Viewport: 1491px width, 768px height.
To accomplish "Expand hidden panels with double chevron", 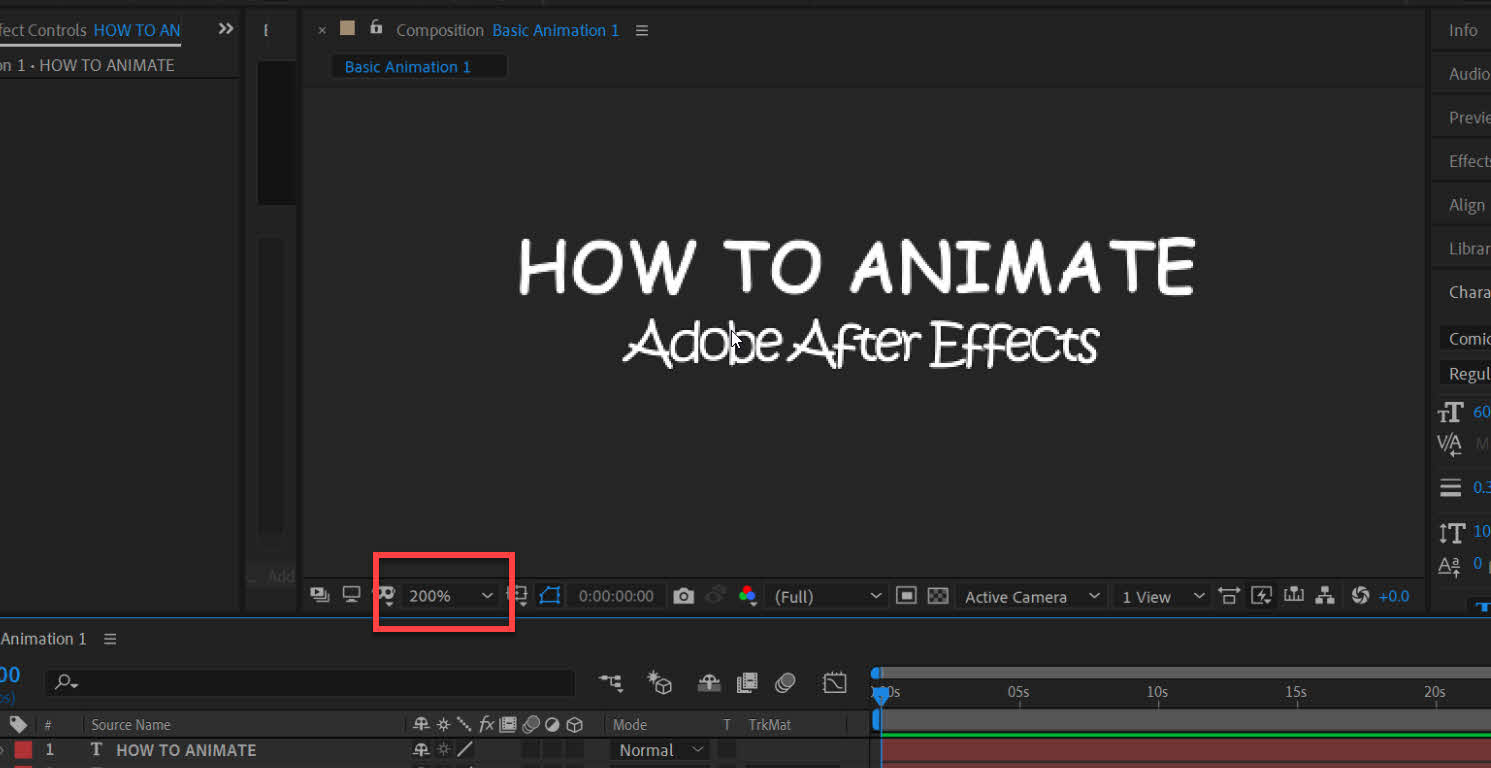I will 226,29.
